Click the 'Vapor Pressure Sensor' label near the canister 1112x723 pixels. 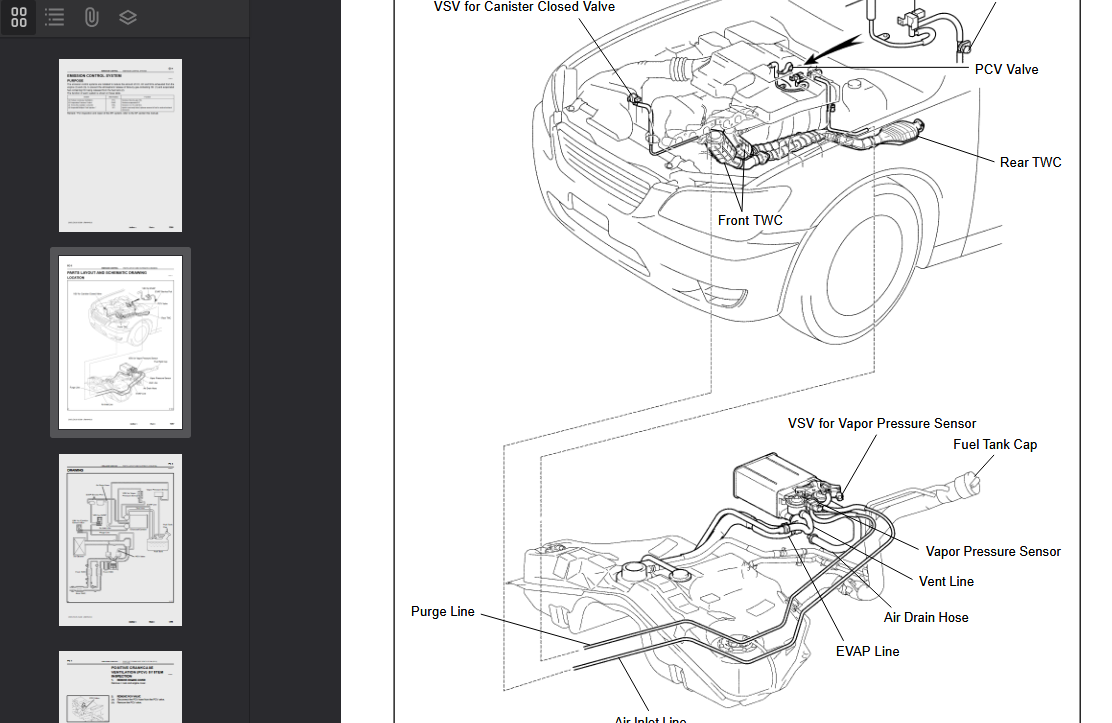pyautogui.click(x=993, y=551)
